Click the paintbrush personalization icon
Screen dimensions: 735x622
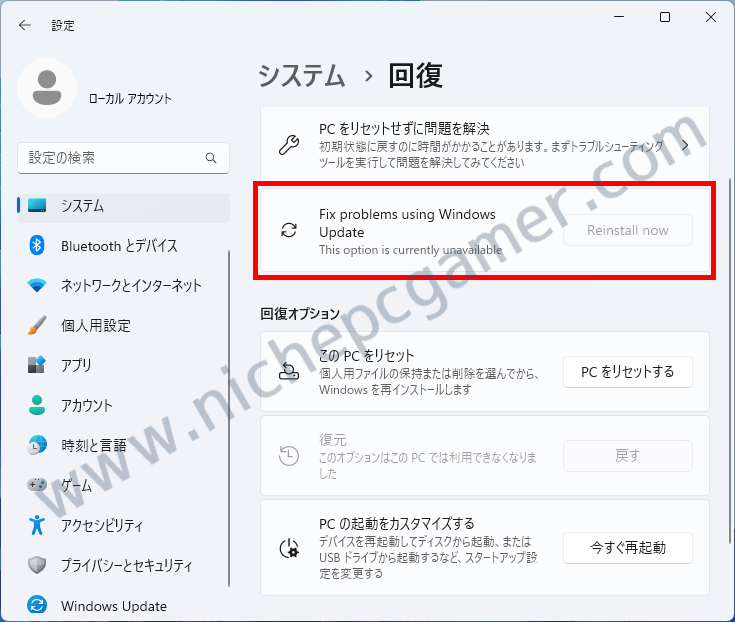tap(37, 325)
